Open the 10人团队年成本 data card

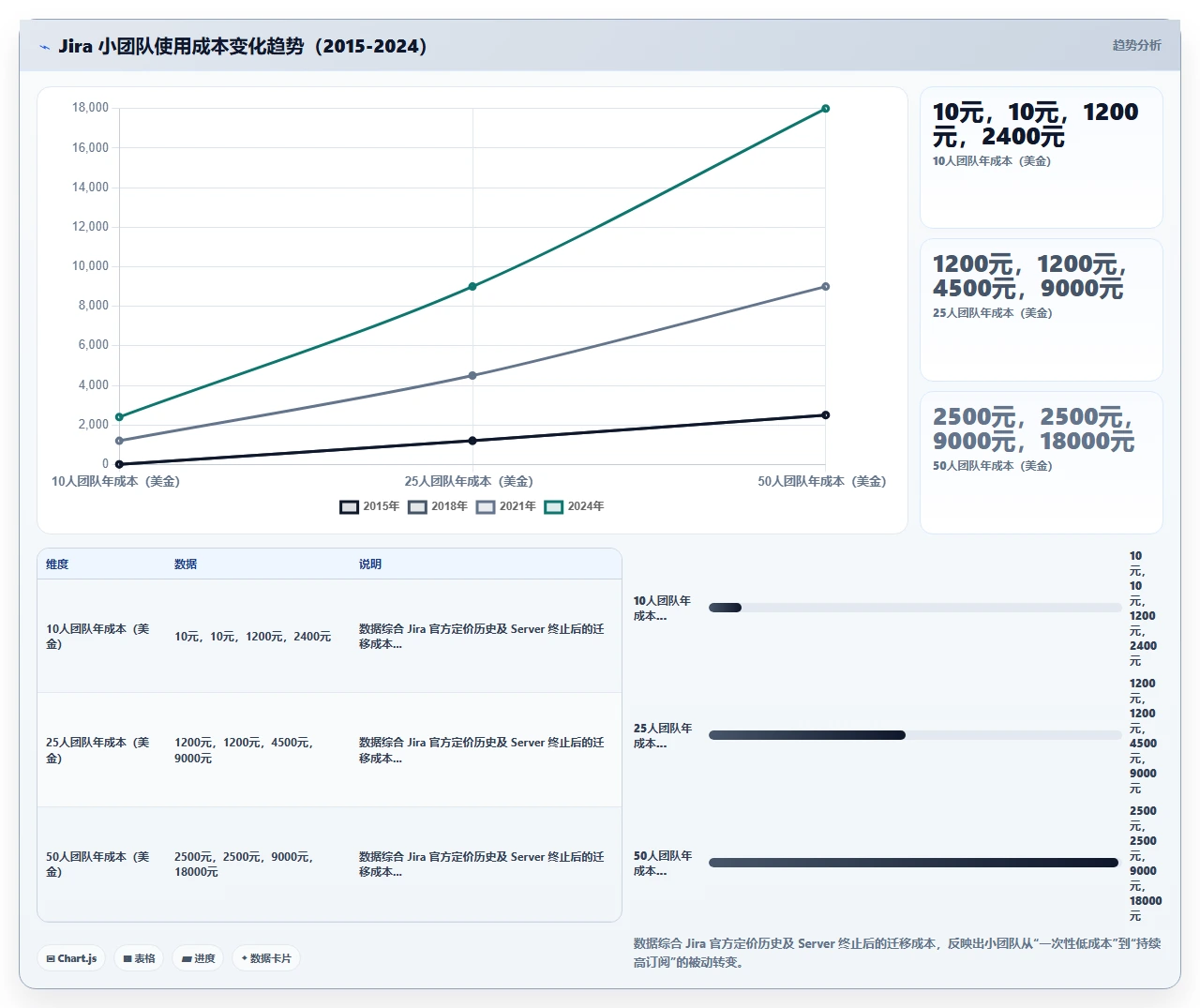(1042, 158)
